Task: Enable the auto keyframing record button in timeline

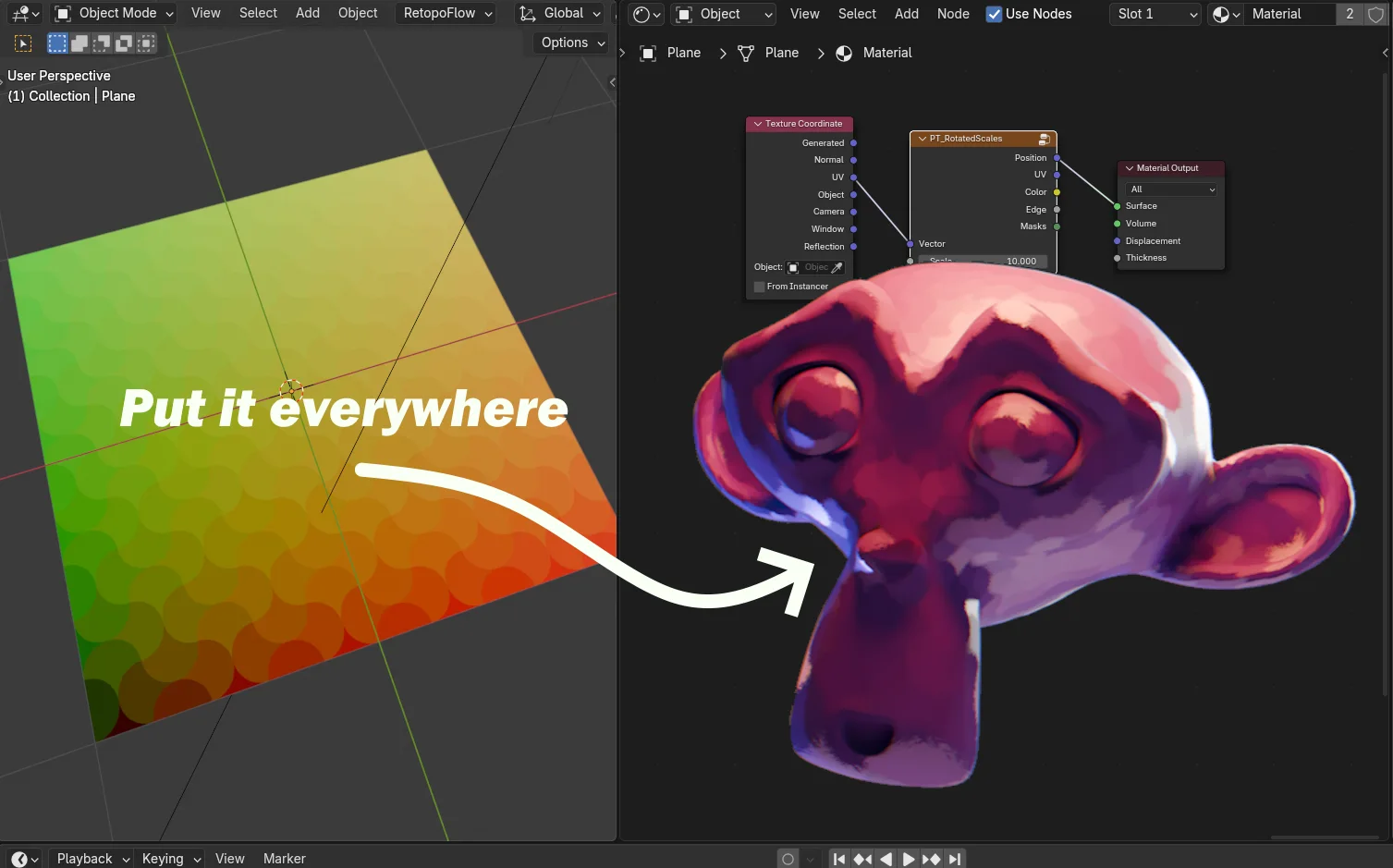Action: click(788, 858)
